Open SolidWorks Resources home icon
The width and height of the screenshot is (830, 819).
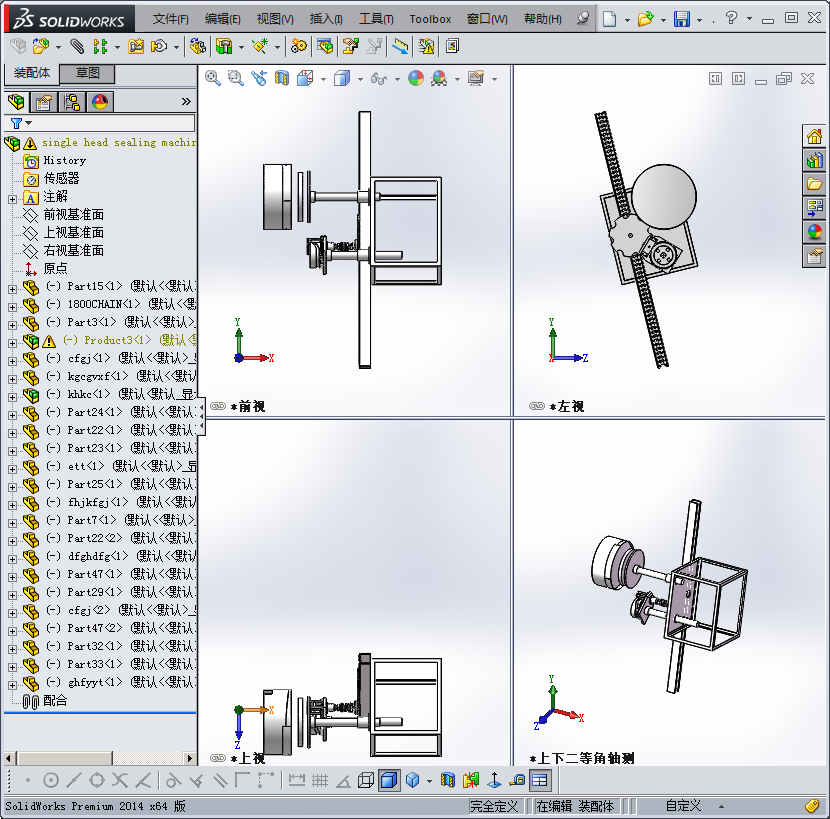point(814,137)
